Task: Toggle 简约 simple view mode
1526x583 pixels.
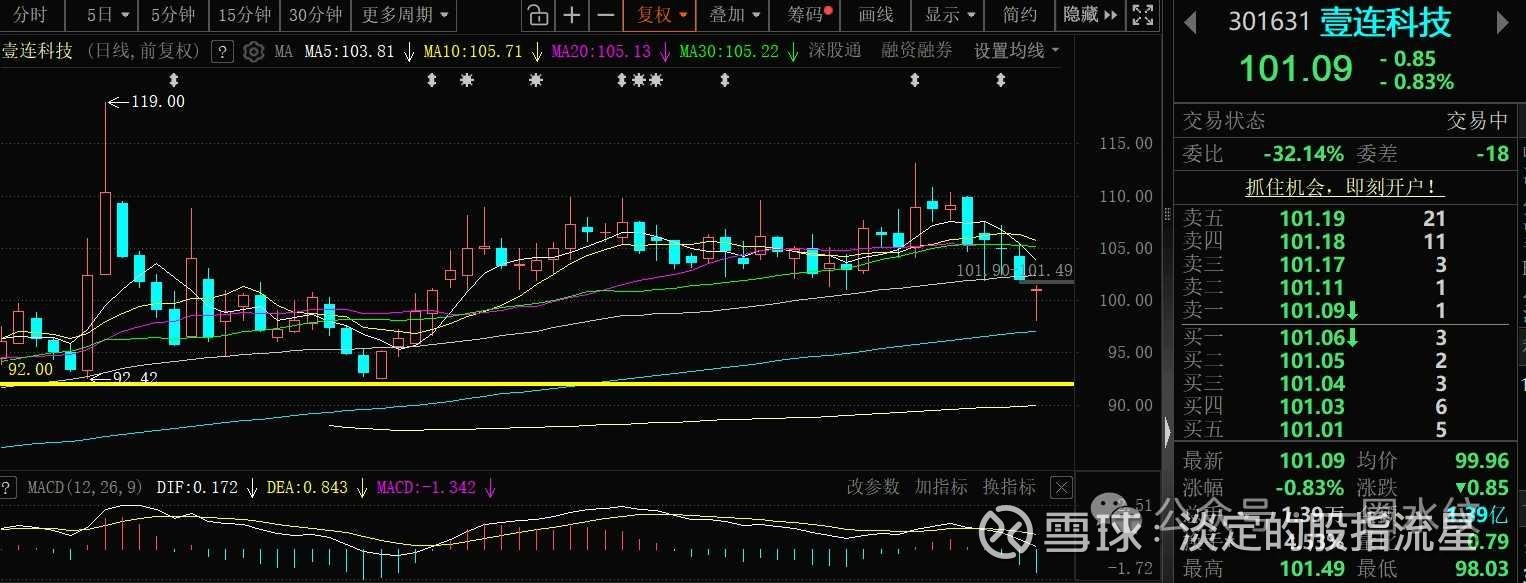Action: pyautogui.click(x=1019, y=15)
